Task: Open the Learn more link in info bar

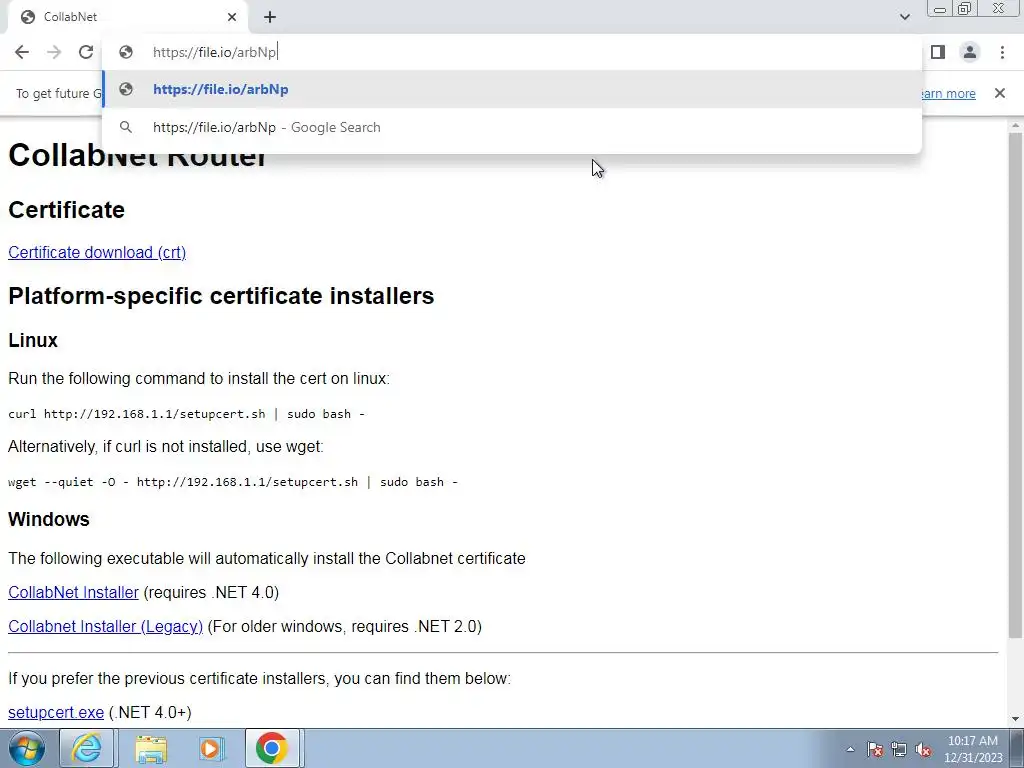Action: pyautogui.click(x=947, y=93)
